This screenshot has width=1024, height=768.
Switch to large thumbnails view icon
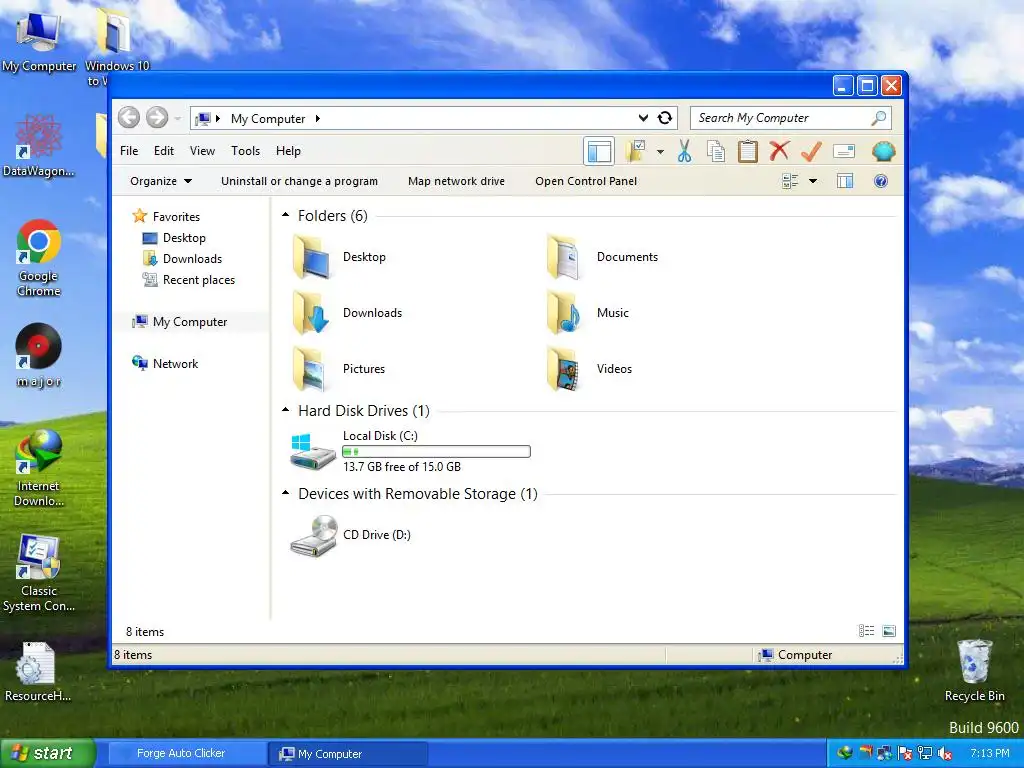(889, 631)
